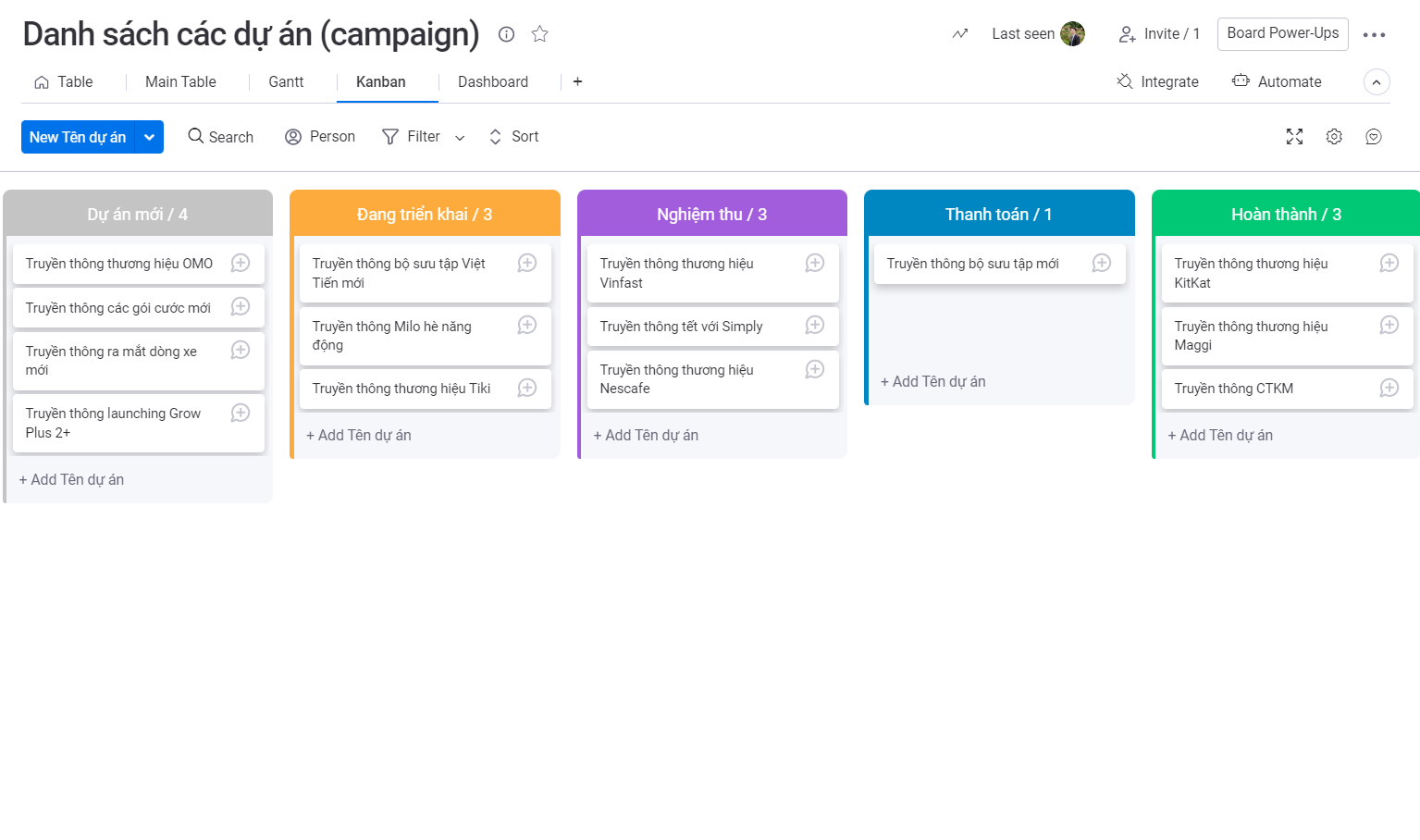Viewport: 1420px width, 840px height.
Task: Sort the Kanban cards
Action: [512, 136]
